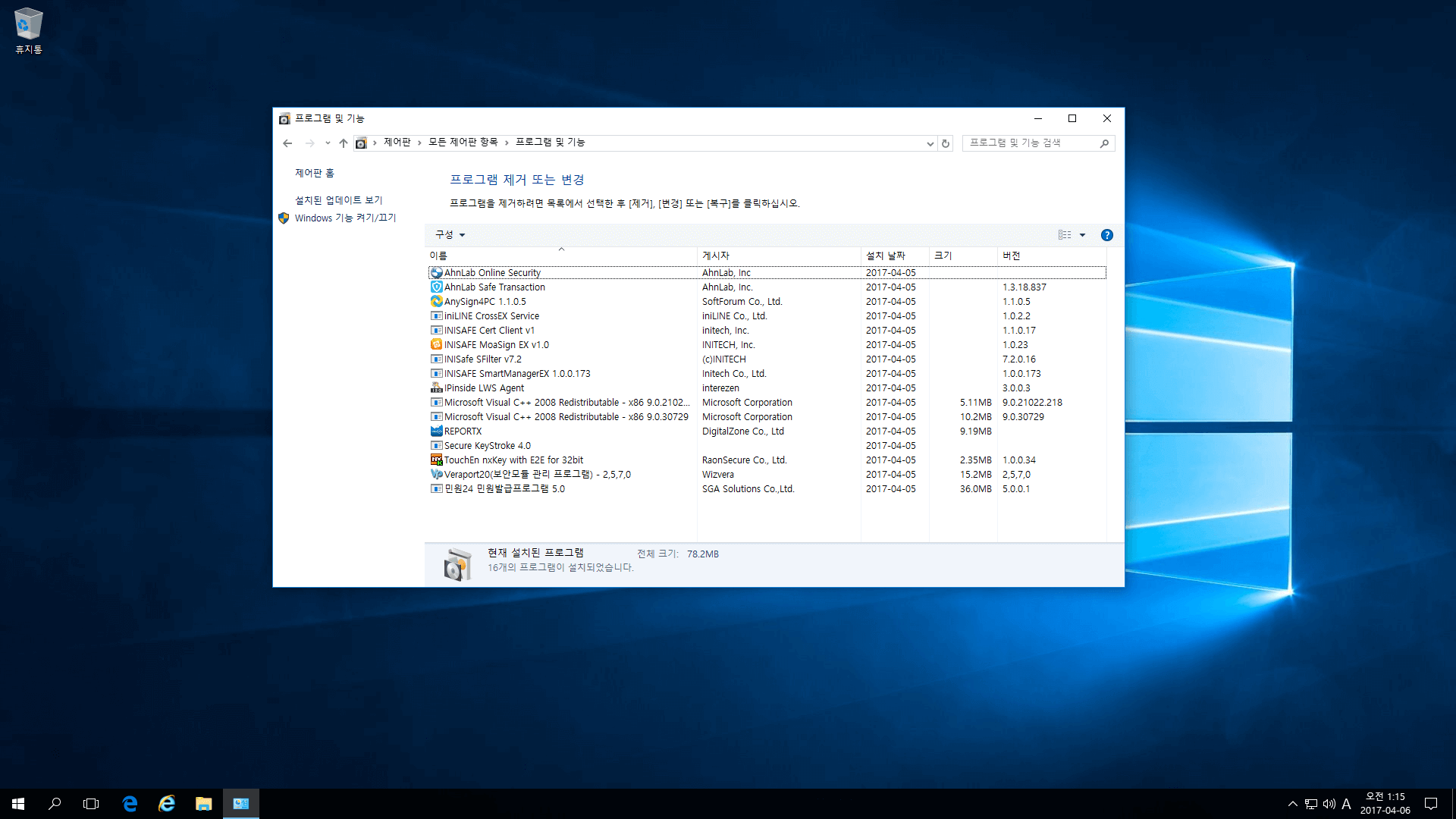Open Internet Explorer from the taskbar
Image resolution: width=1456 pixels, height=819 pixels.
click(167, 804)
